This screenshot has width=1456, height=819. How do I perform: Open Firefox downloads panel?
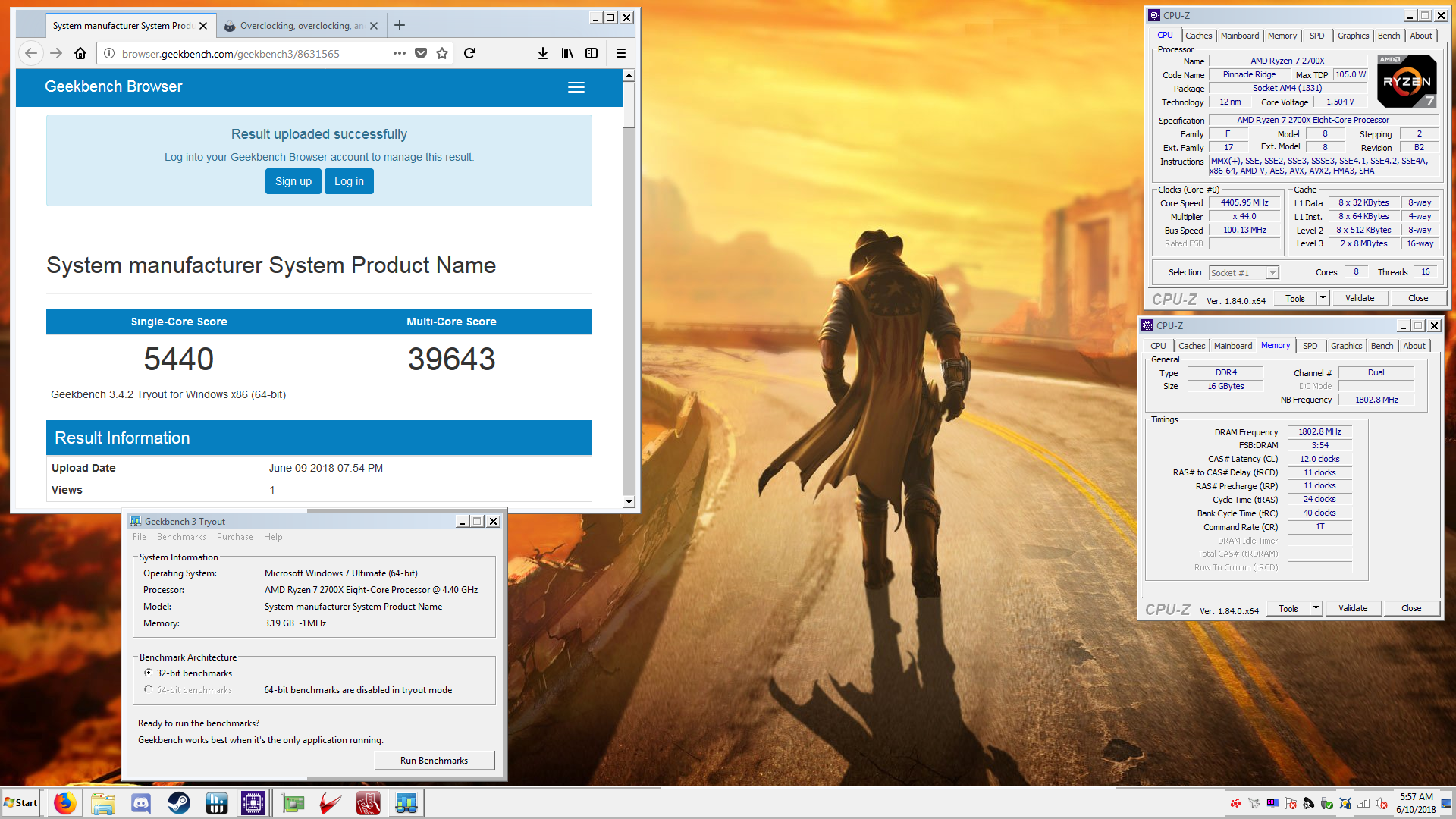(x=543, y=53)
